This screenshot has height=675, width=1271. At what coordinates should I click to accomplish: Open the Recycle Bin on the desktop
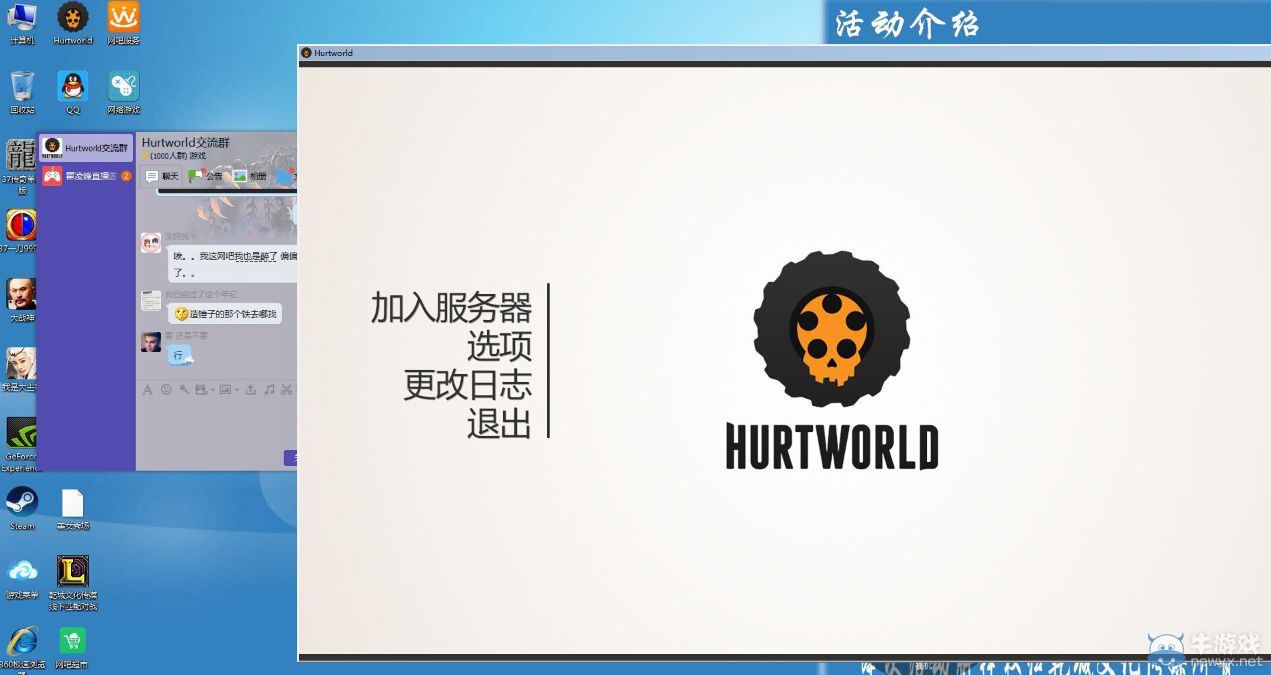click(x=21, y=86)
